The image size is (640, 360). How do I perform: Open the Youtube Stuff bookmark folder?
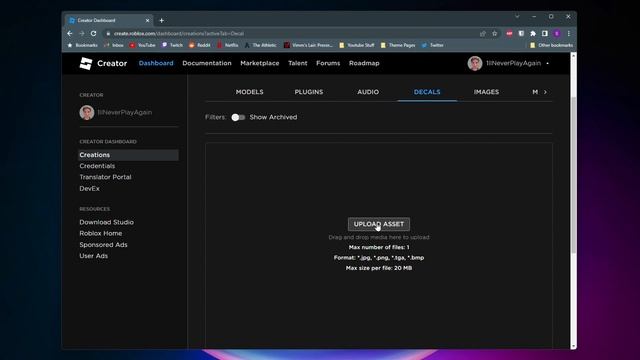point(357,45)
